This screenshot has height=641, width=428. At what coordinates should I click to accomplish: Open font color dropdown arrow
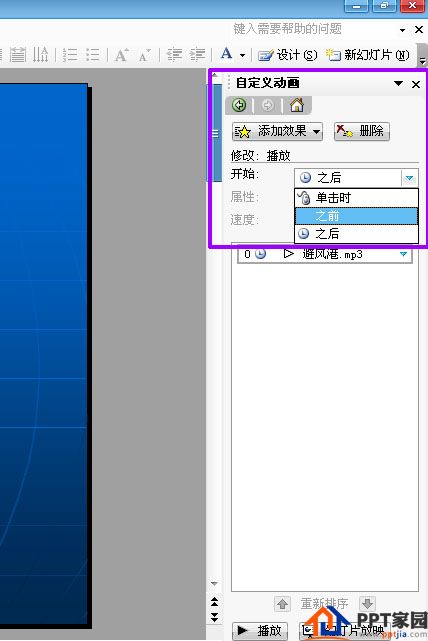242,55
